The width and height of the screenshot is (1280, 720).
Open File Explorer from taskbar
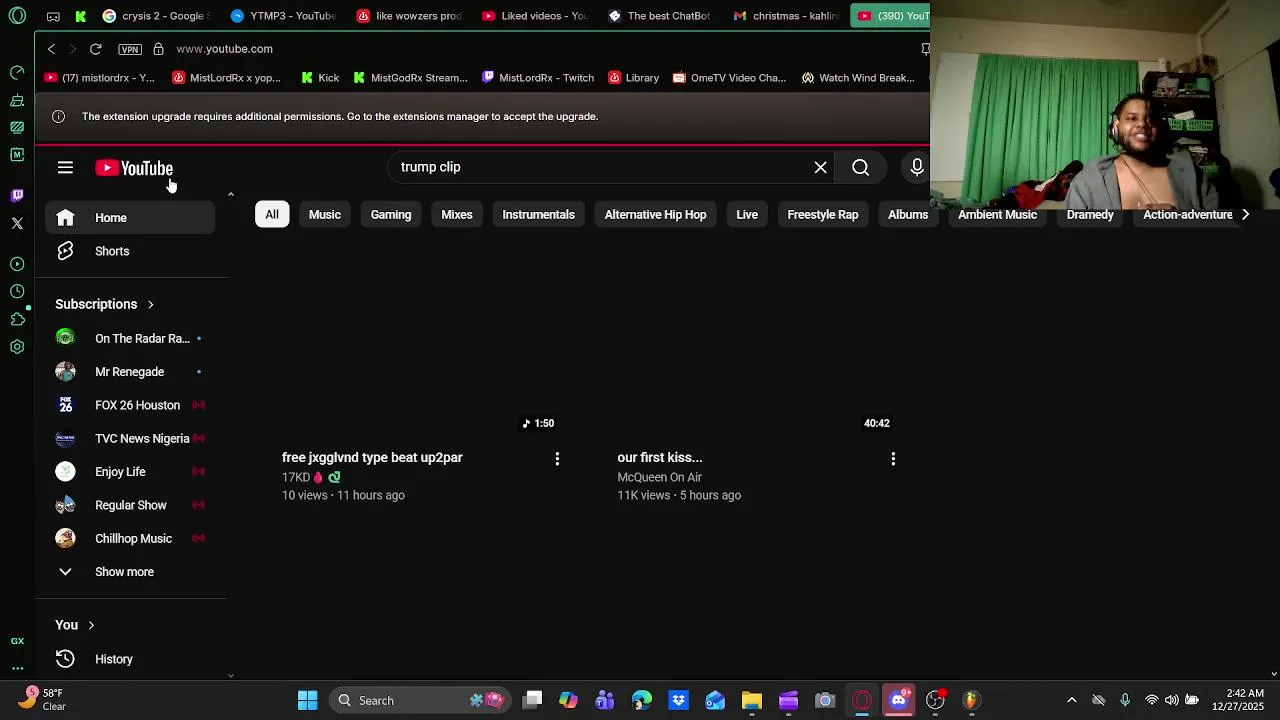[752, 700]
